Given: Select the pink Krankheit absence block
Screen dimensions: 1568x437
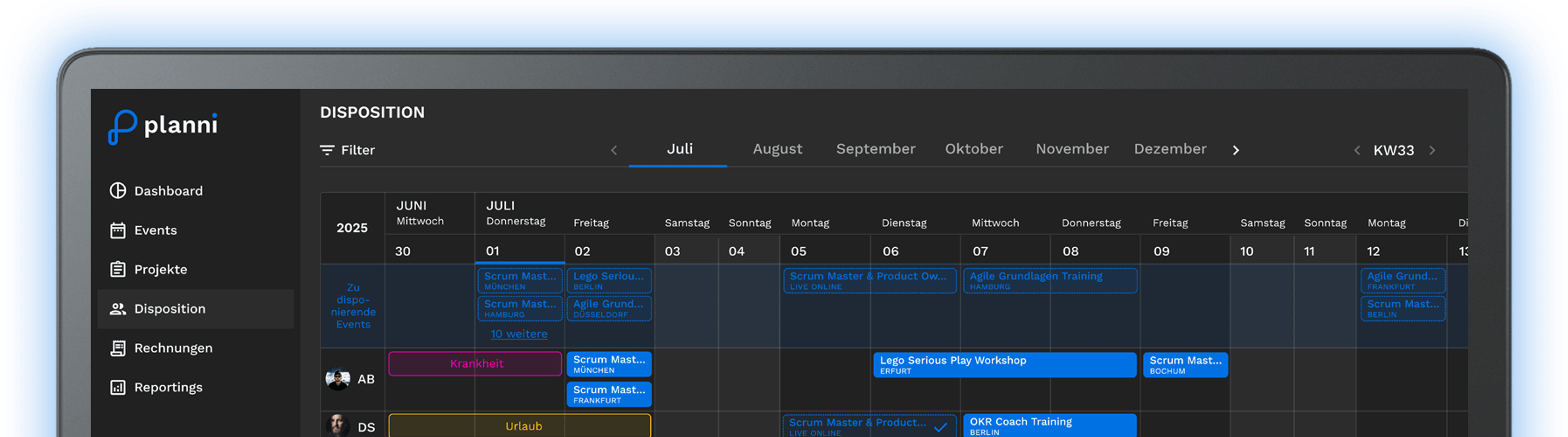Looking at the screenshot, I should pos(475,363).
